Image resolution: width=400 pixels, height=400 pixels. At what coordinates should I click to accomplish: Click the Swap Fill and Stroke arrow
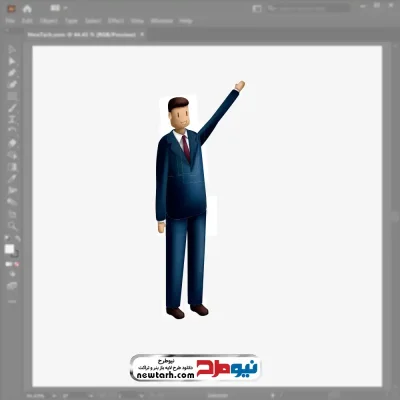tap(17, 238)
